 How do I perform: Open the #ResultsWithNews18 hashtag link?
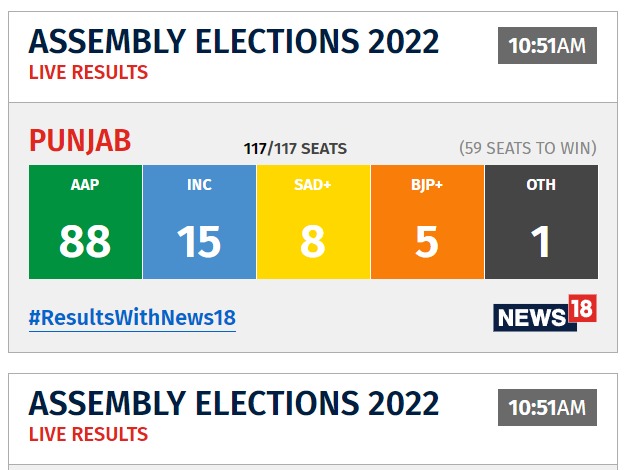pos(132,318)
